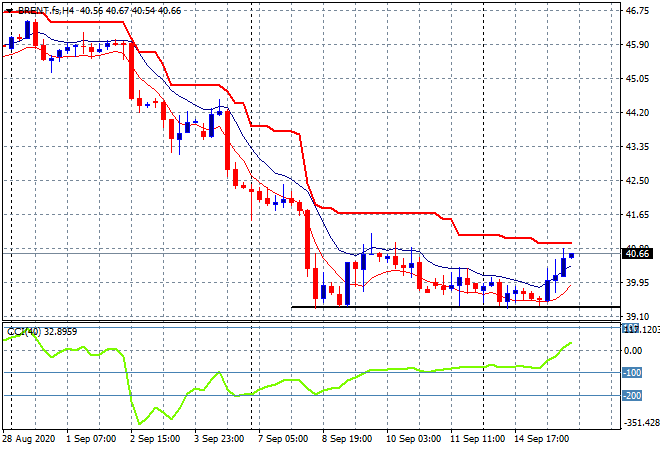660x450 pixels.
Task: Click the 7 Sep 05:00 time label
Action: [283, 439]
